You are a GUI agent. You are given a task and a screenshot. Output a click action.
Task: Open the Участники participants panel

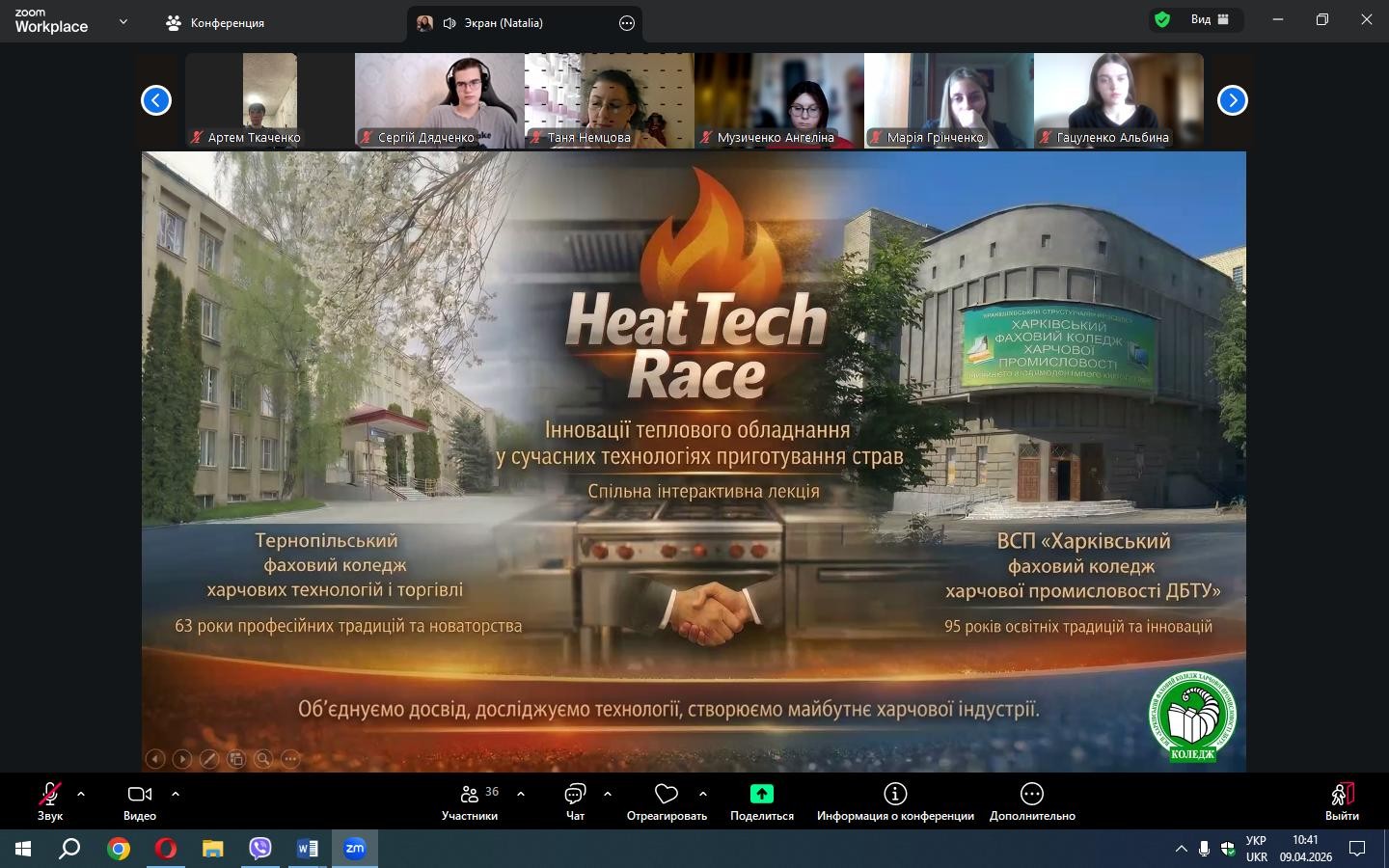click(470, 800)
